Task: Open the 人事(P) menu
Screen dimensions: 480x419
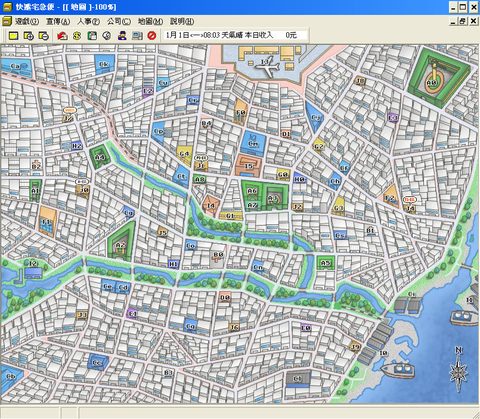Action: 88,21
